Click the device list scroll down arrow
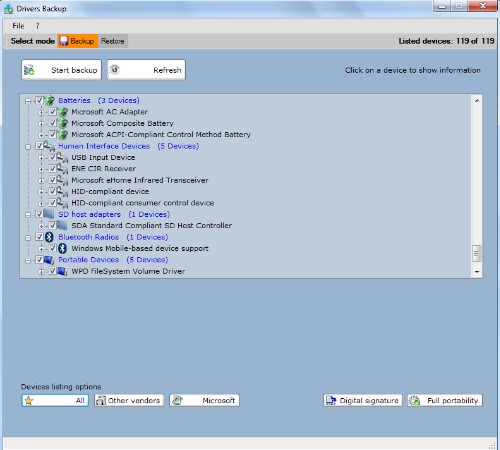 pos(477,272)
